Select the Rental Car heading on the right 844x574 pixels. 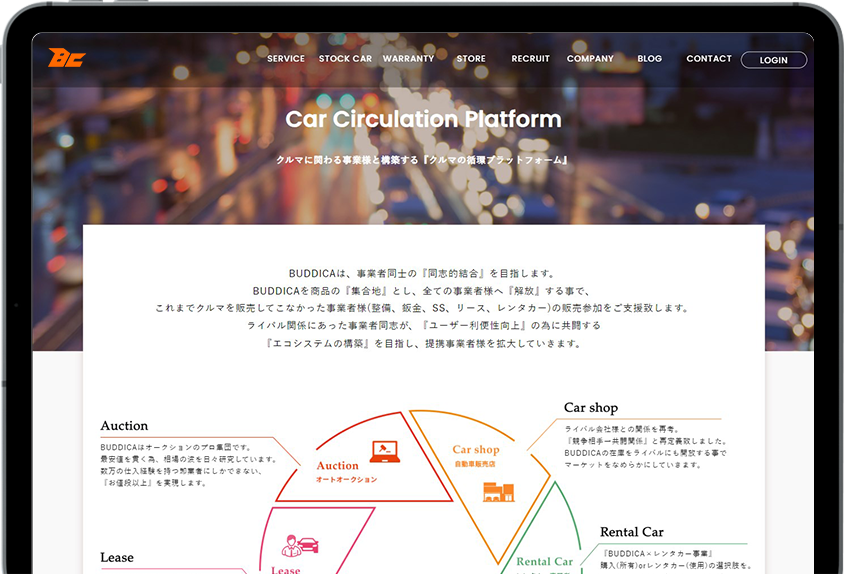click(x=631, y=533)
